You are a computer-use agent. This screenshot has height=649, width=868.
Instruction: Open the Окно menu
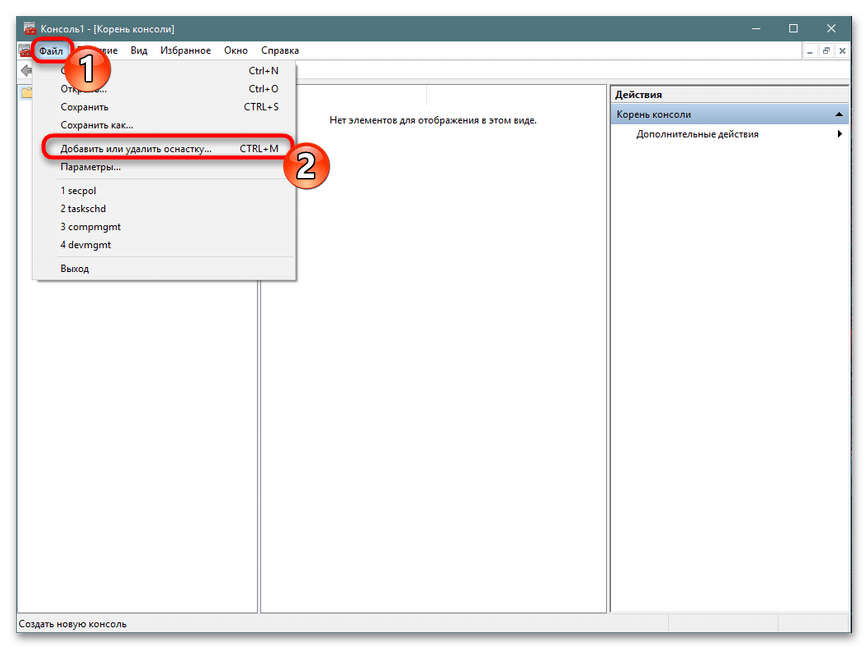tap(236, 50)
